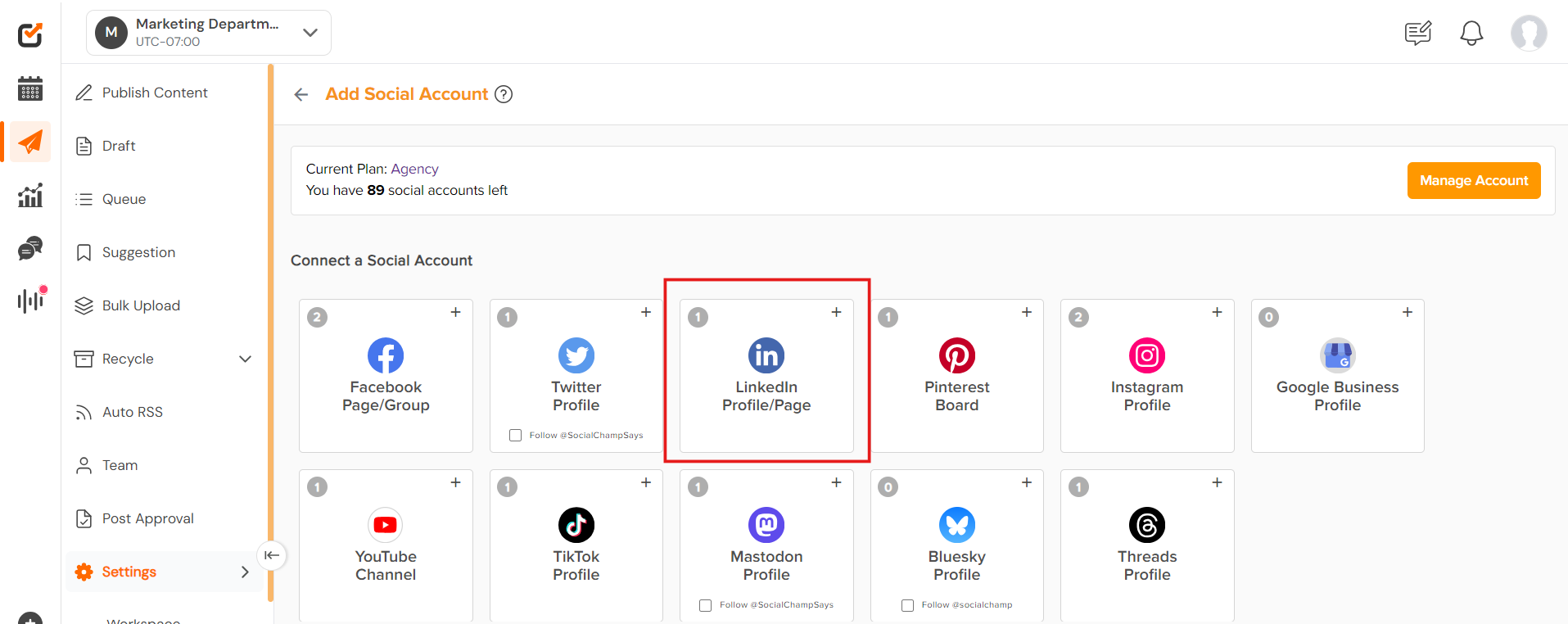Add LinkedIn account with plus icon
The image size is (1568, 624).
coord(837,312)
